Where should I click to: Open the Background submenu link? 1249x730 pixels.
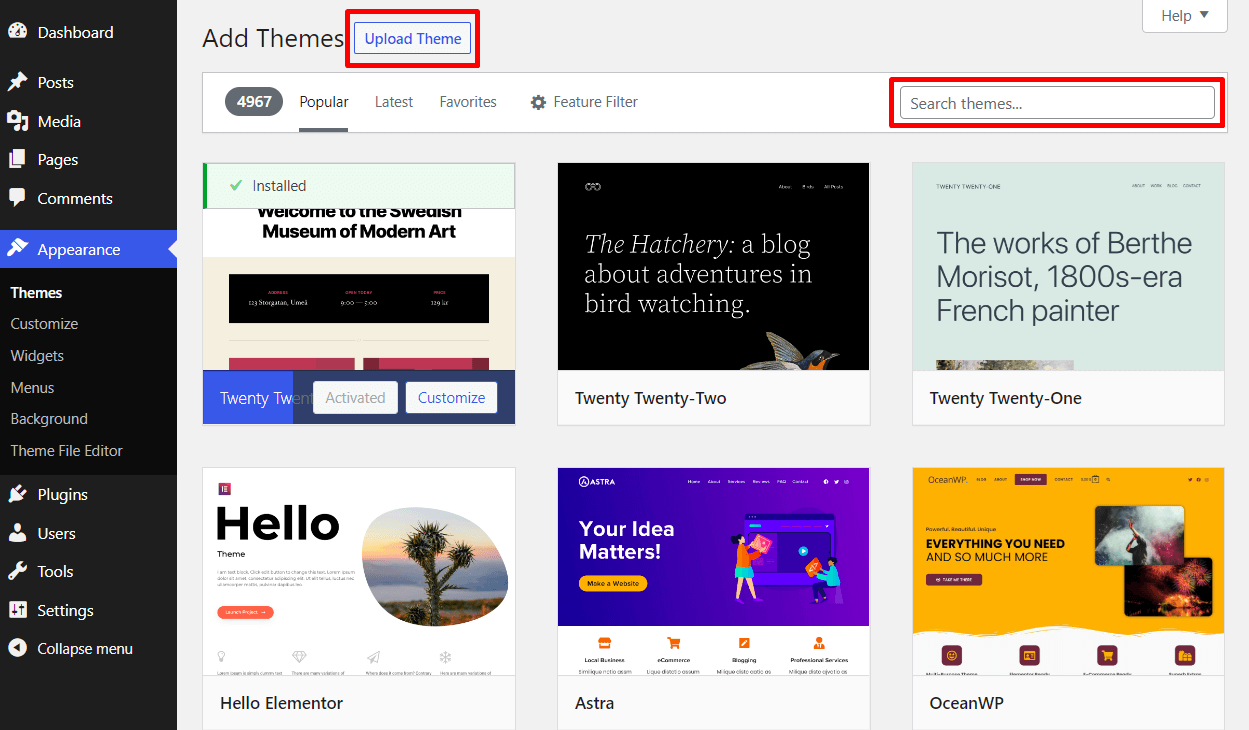[x=49, y=419]
